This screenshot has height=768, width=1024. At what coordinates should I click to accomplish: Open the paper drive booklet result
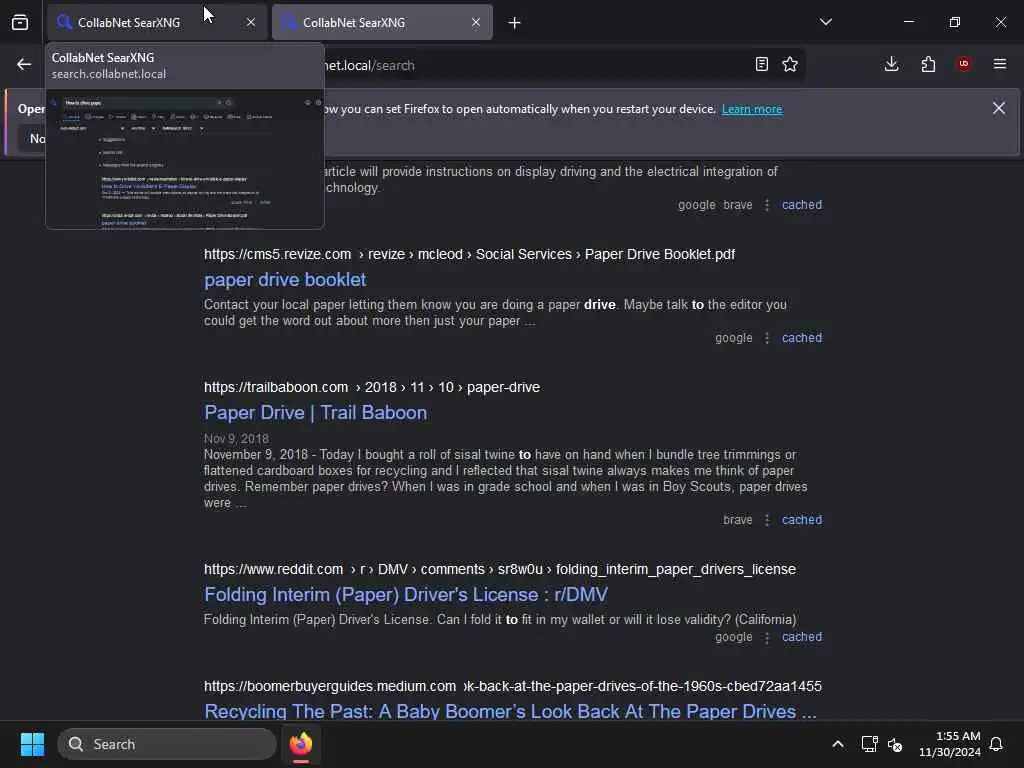coord(285,280)
